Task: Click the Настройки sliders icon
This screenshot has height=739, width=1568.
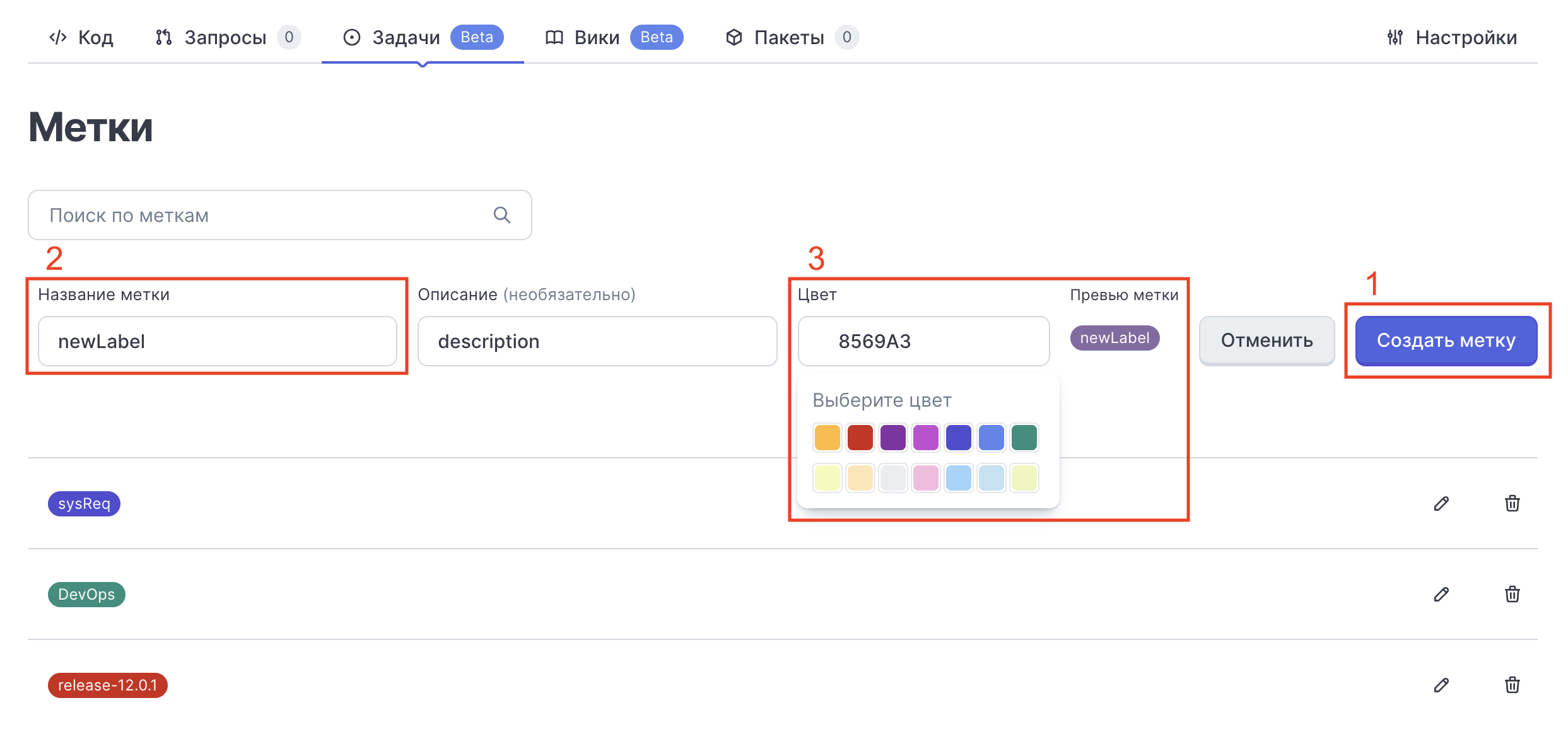Action: click(1395, 37)
